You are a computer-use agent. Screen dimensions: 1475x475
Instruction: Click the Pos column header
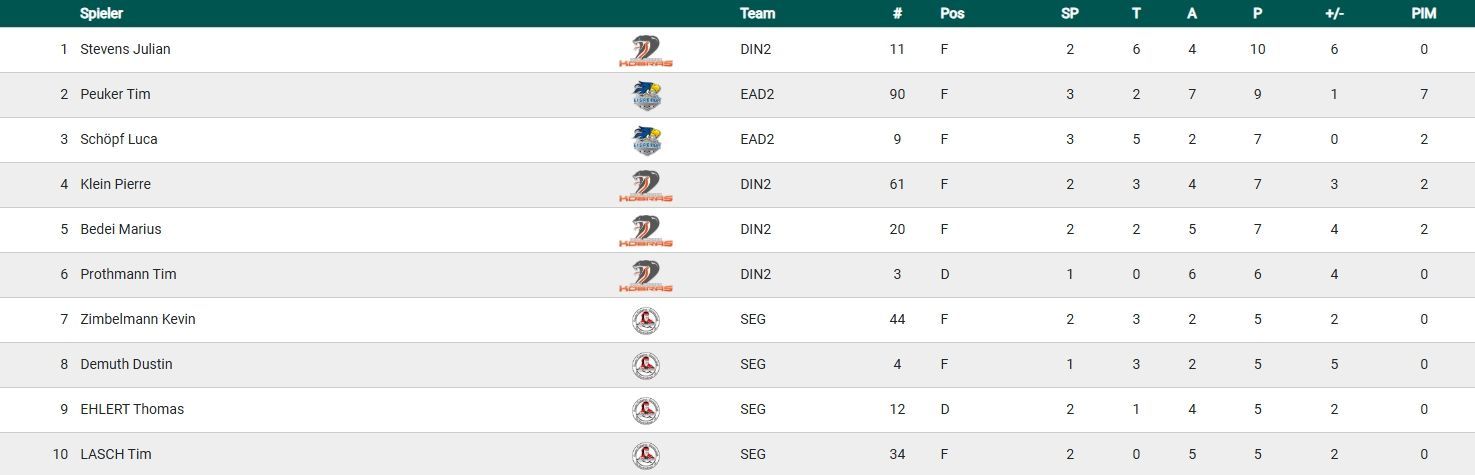pyautogui.click(x=952, y=14)
